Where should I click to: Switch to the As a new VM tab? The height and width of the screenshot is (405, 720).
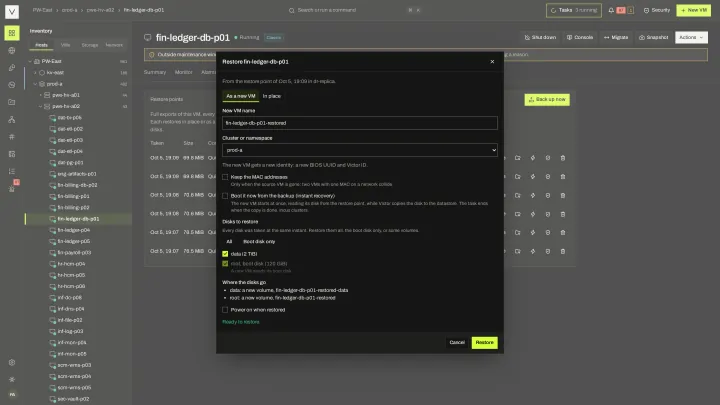(241, 96)
